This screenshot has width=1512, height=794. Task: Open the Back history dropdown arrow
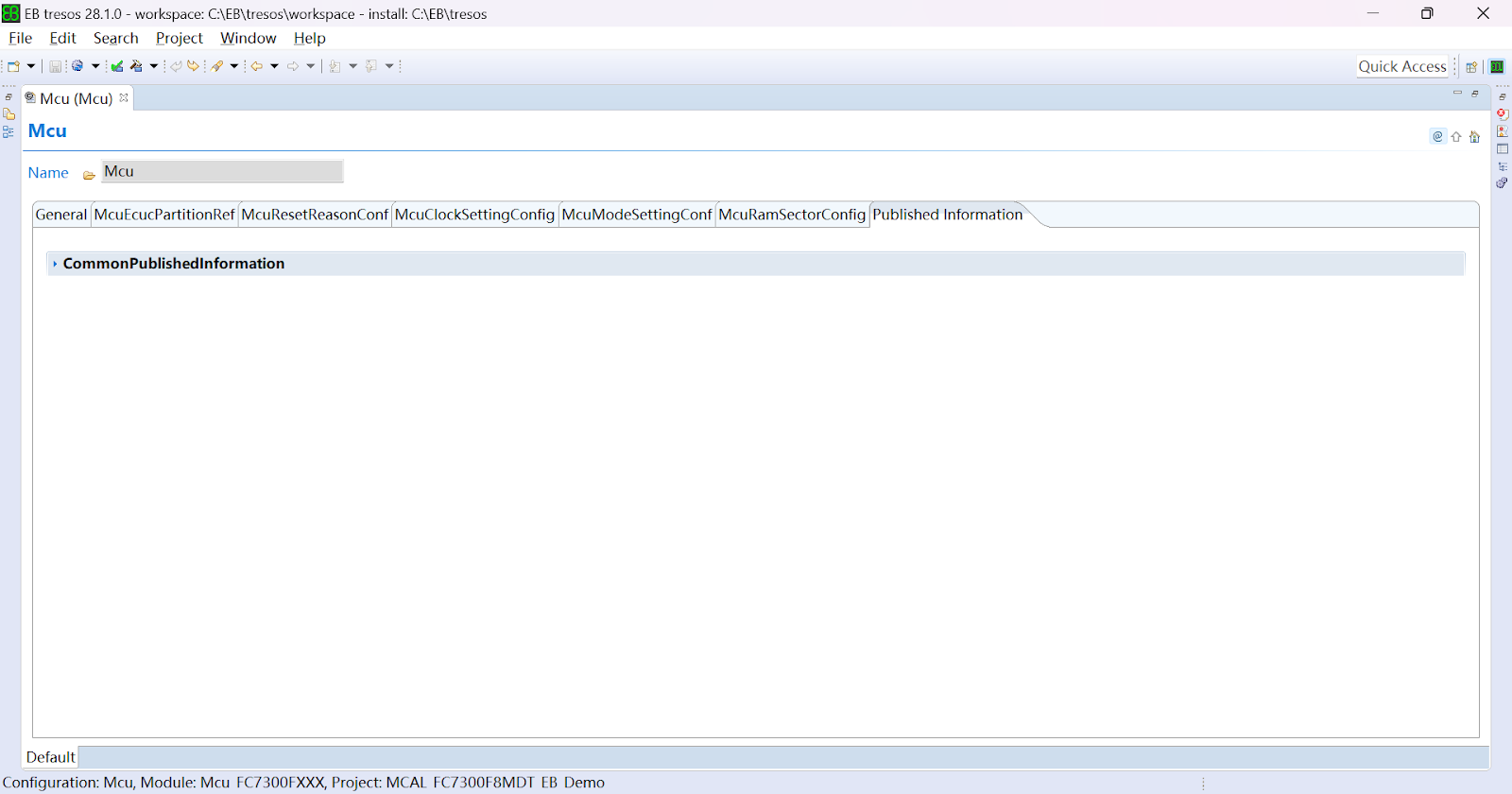pos(275,66)
